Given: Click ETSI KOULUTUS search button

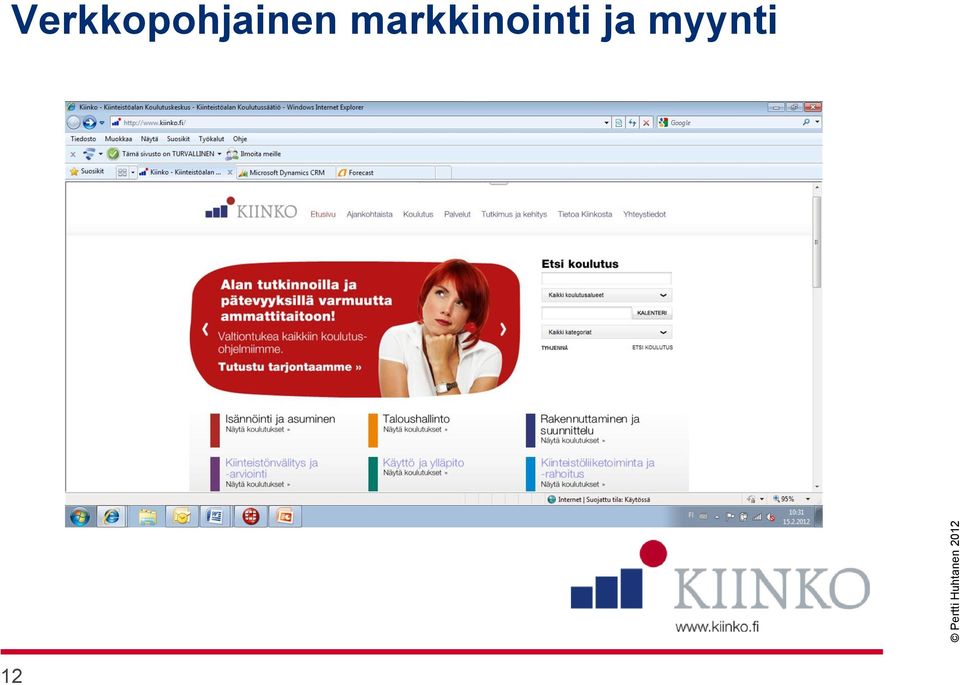Looking at the screenshot, I should (x=652, y=347).
